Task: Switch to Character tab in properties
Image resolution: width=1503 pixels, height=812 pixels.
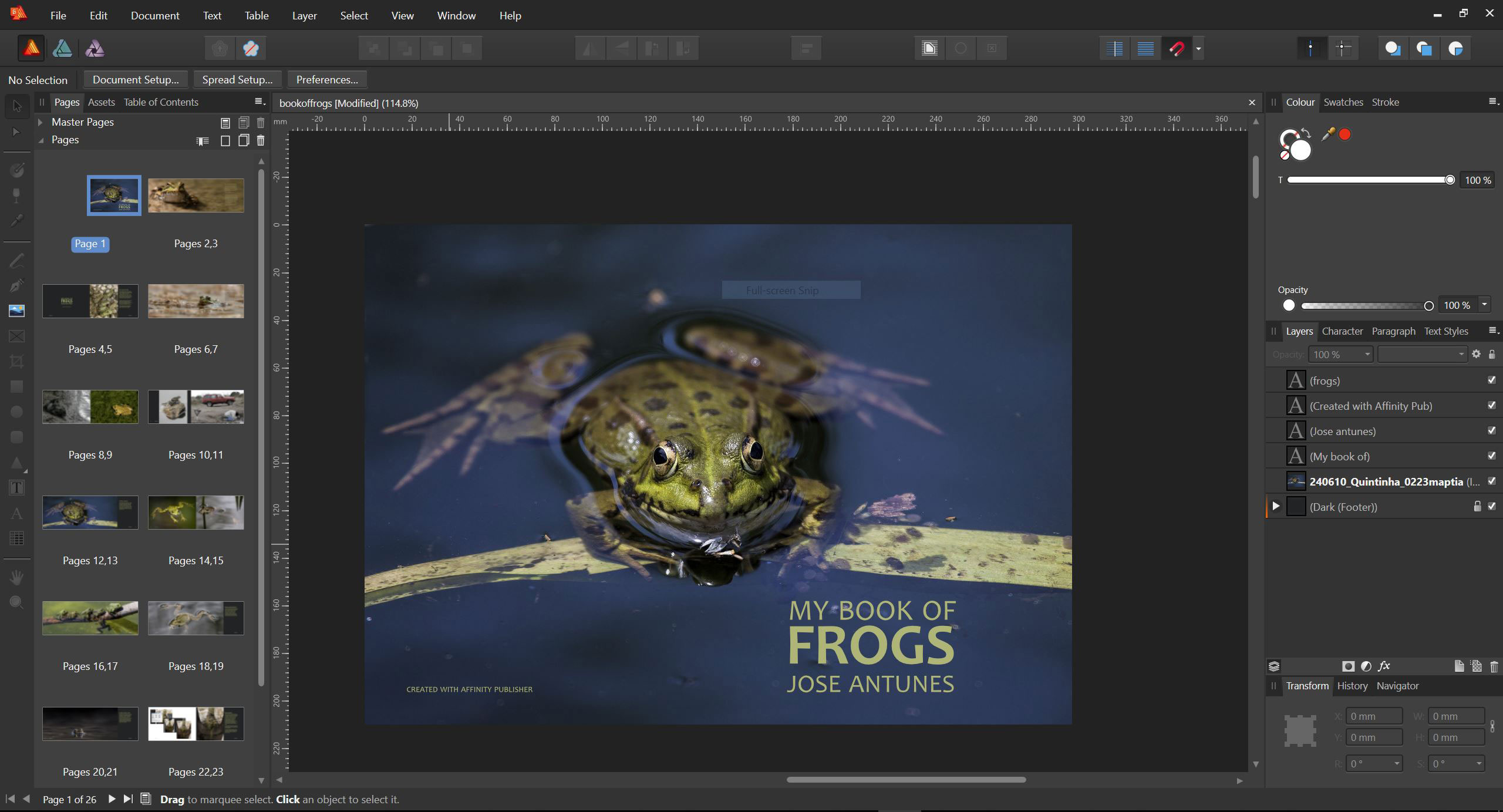Action: pyautogui.click(x=1342, y=331)
